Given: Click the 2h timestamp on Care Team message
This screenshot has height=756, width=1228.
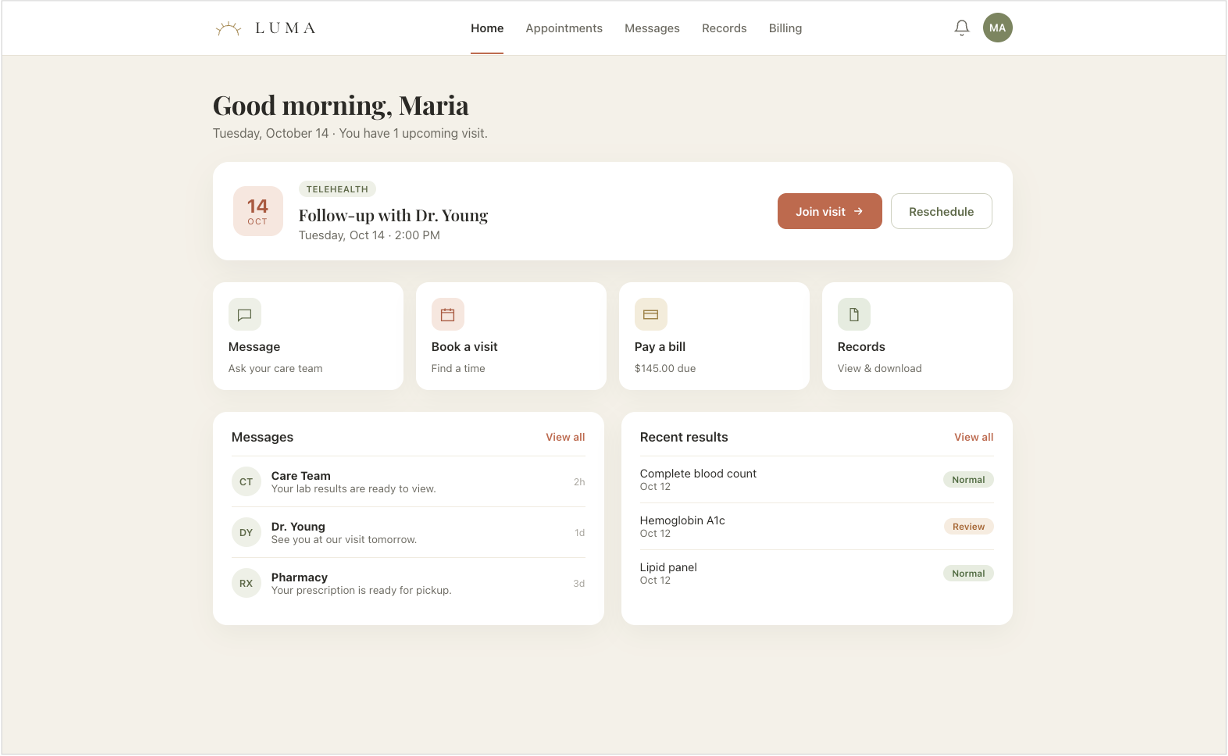Looking at the screenshot, I should tap(579, 482).
